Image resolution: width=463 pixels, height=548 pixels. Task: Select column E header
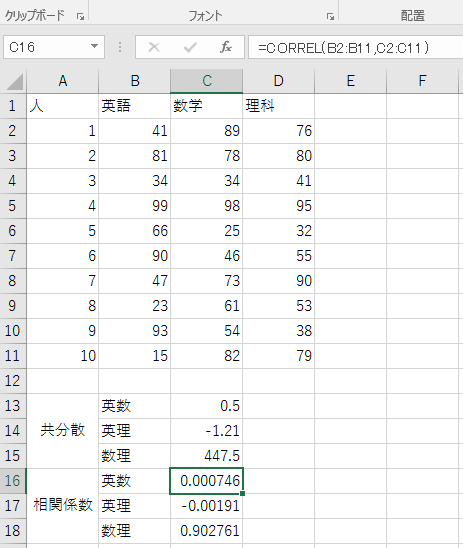tap(350, 81)
